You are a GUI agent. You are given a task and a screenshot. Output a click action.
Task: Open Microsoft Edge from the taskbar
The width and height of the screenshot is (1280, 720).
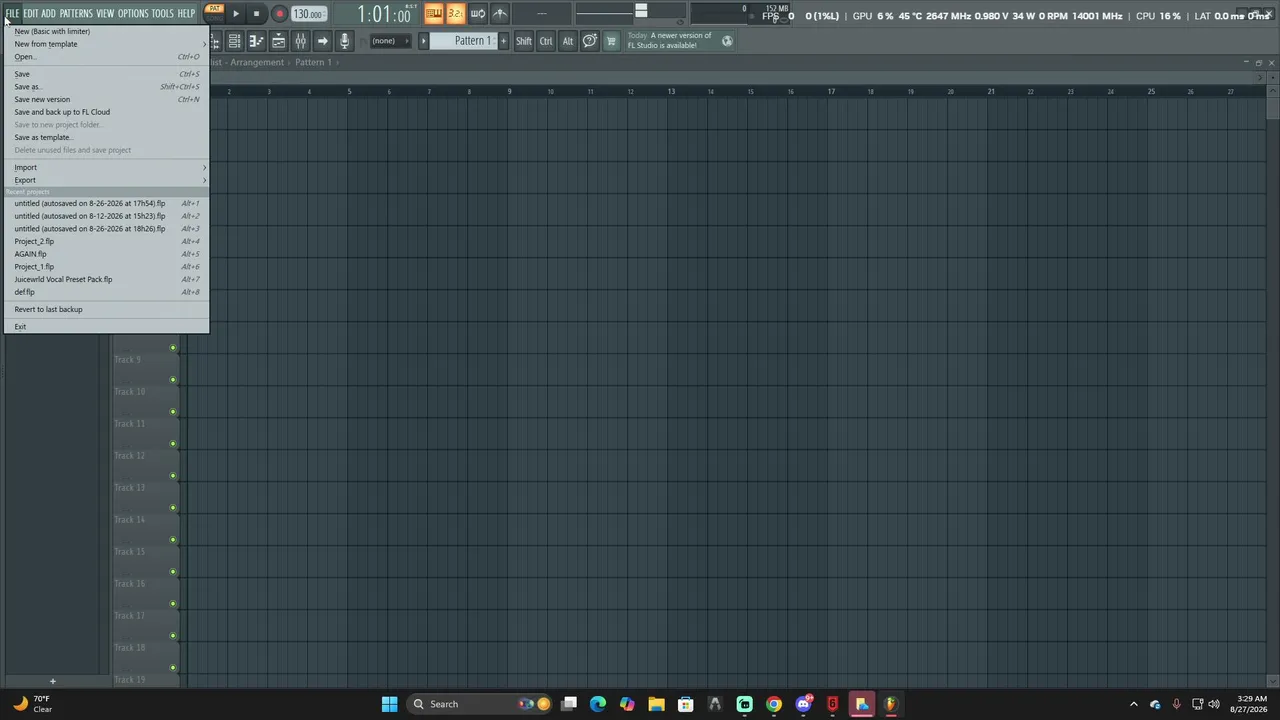click(598, 704)
